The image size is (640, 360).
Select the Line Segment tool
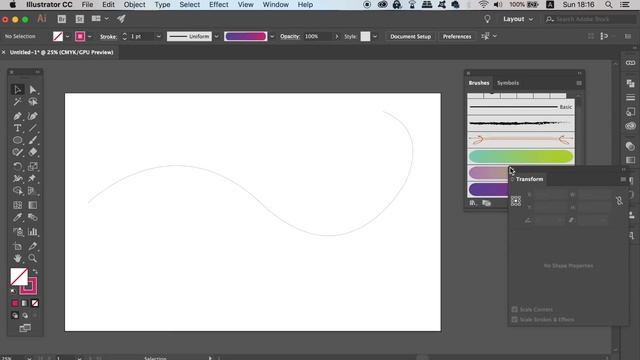pyautogui.click(x=33, y=128)
